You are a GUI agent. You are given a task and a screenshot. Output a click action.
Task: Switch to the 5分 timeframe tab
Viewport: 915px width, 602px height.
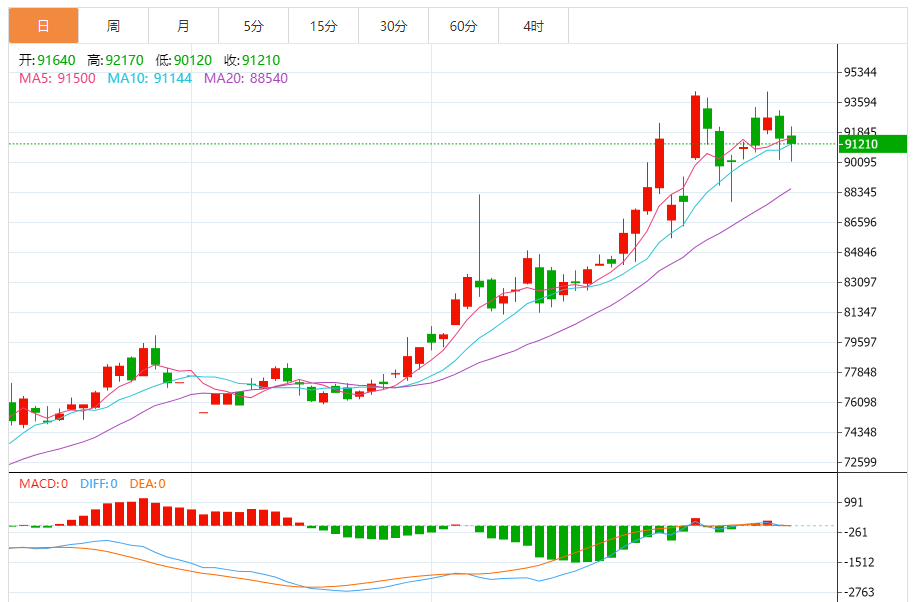tap(253, 26)
